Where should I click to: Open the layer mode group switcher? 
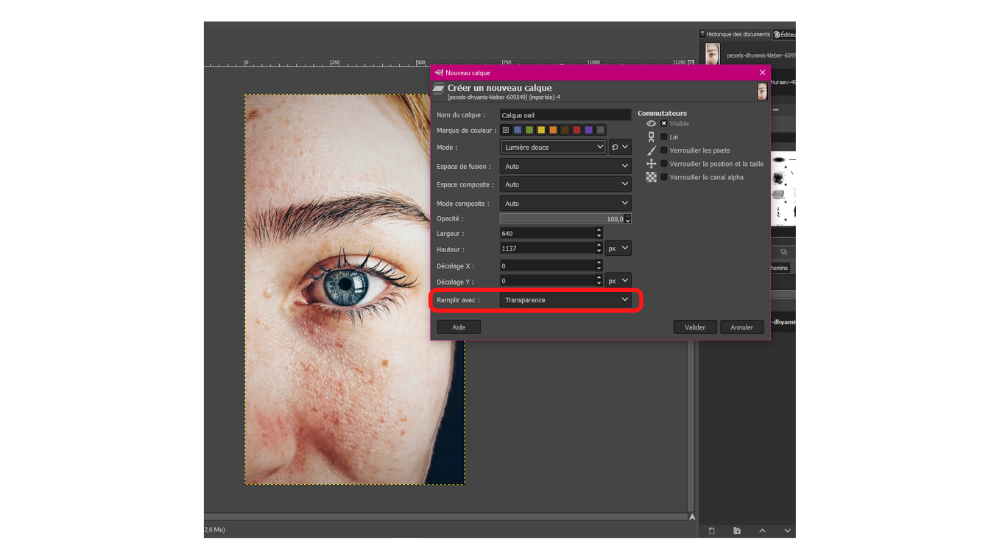[620, 147]
